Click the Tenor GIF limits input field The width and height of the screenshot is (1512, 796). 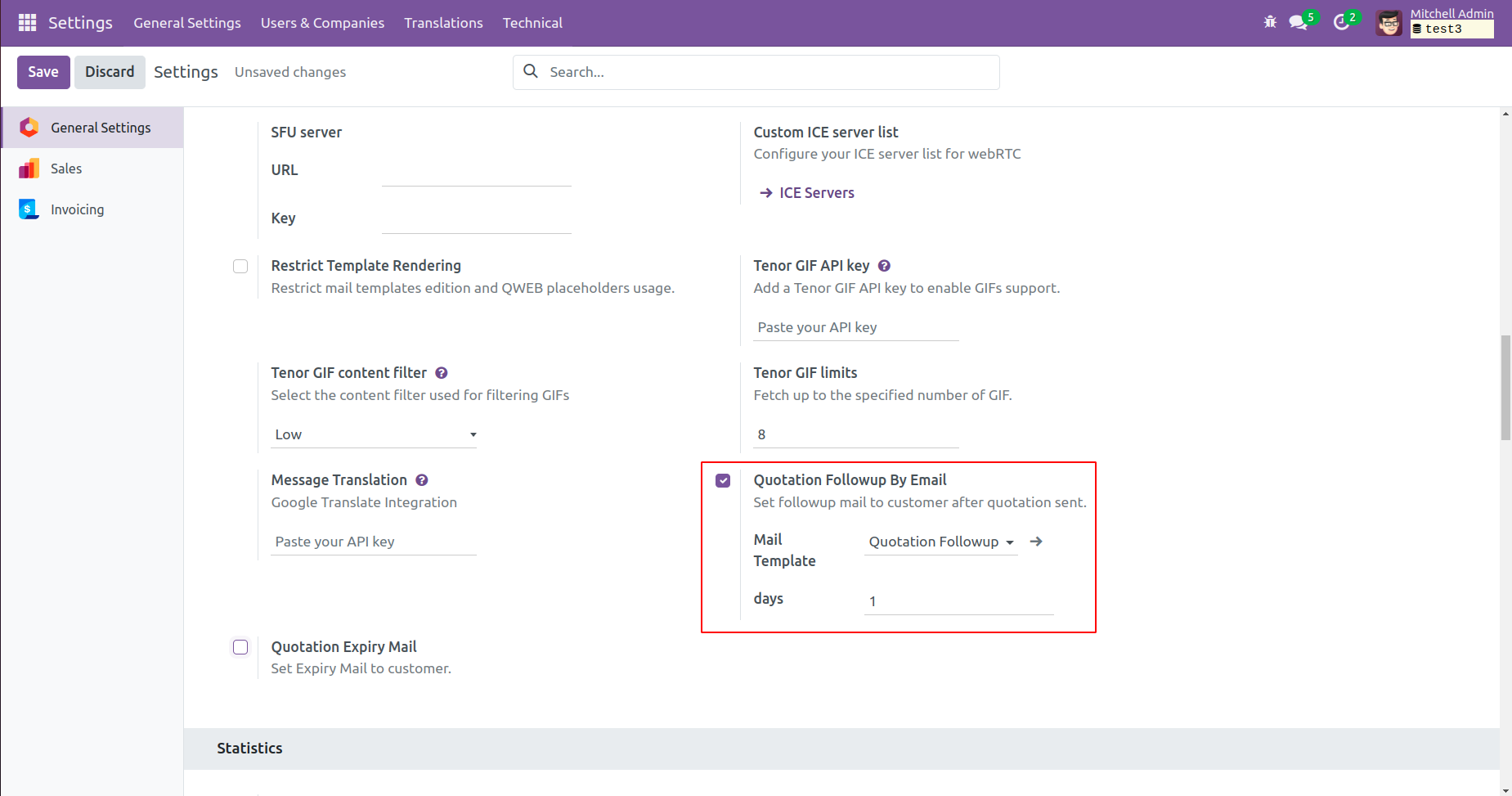click(x=855, y=434)
